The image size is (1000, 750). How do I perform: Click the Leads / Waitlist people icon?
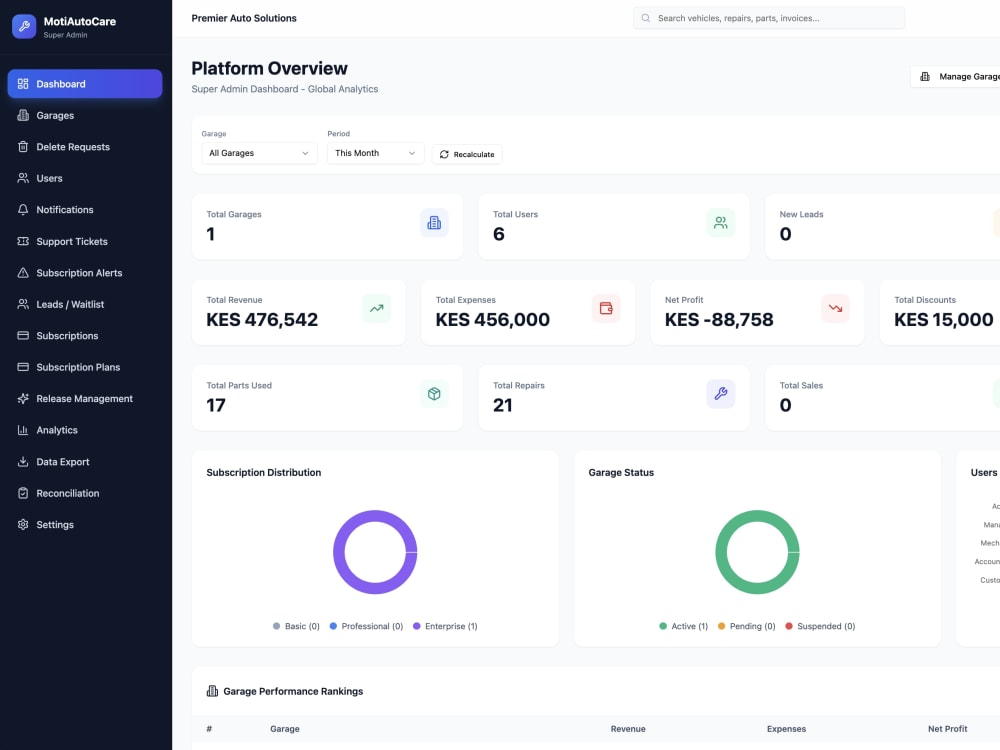point(23,304)
